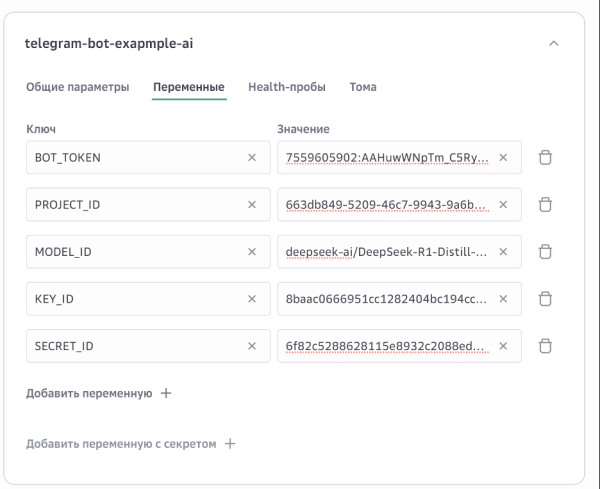Delete the SECRET_ID variable row
Image resolution: width=600 pixels, height=489 pixels.
point(546,346)
